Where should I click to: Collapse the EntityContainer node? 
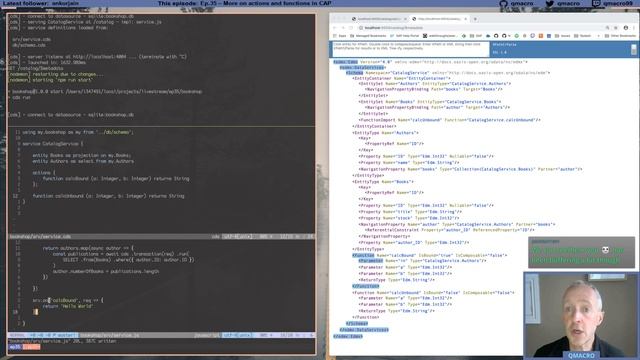pyautogui.click(x=402, y=78)
